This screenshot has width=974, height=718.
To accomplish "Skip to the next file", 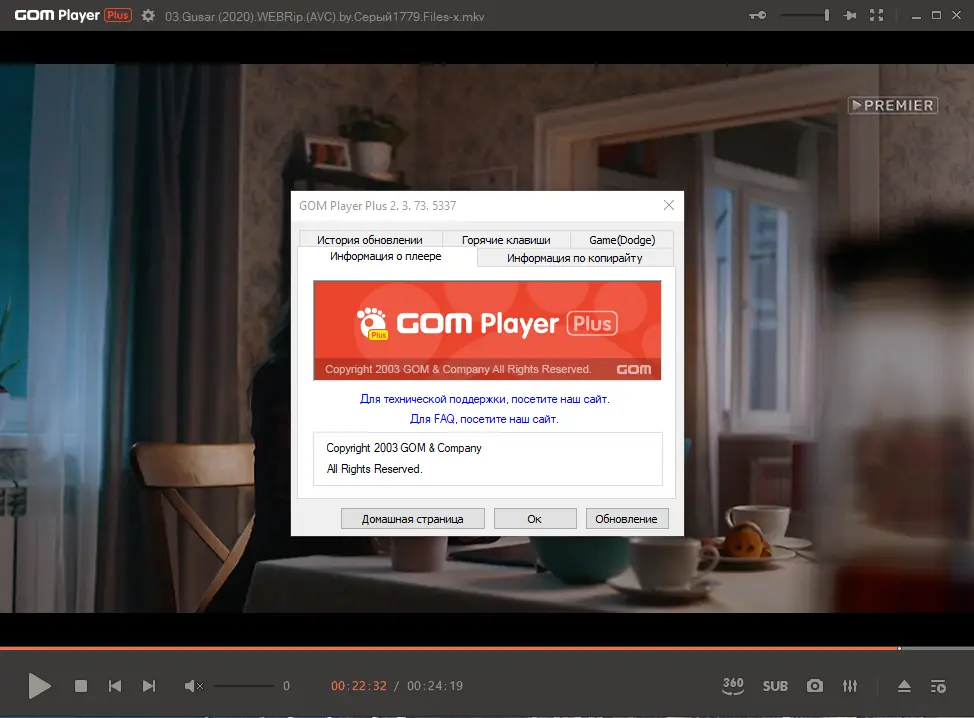I will tap(149, 686).
